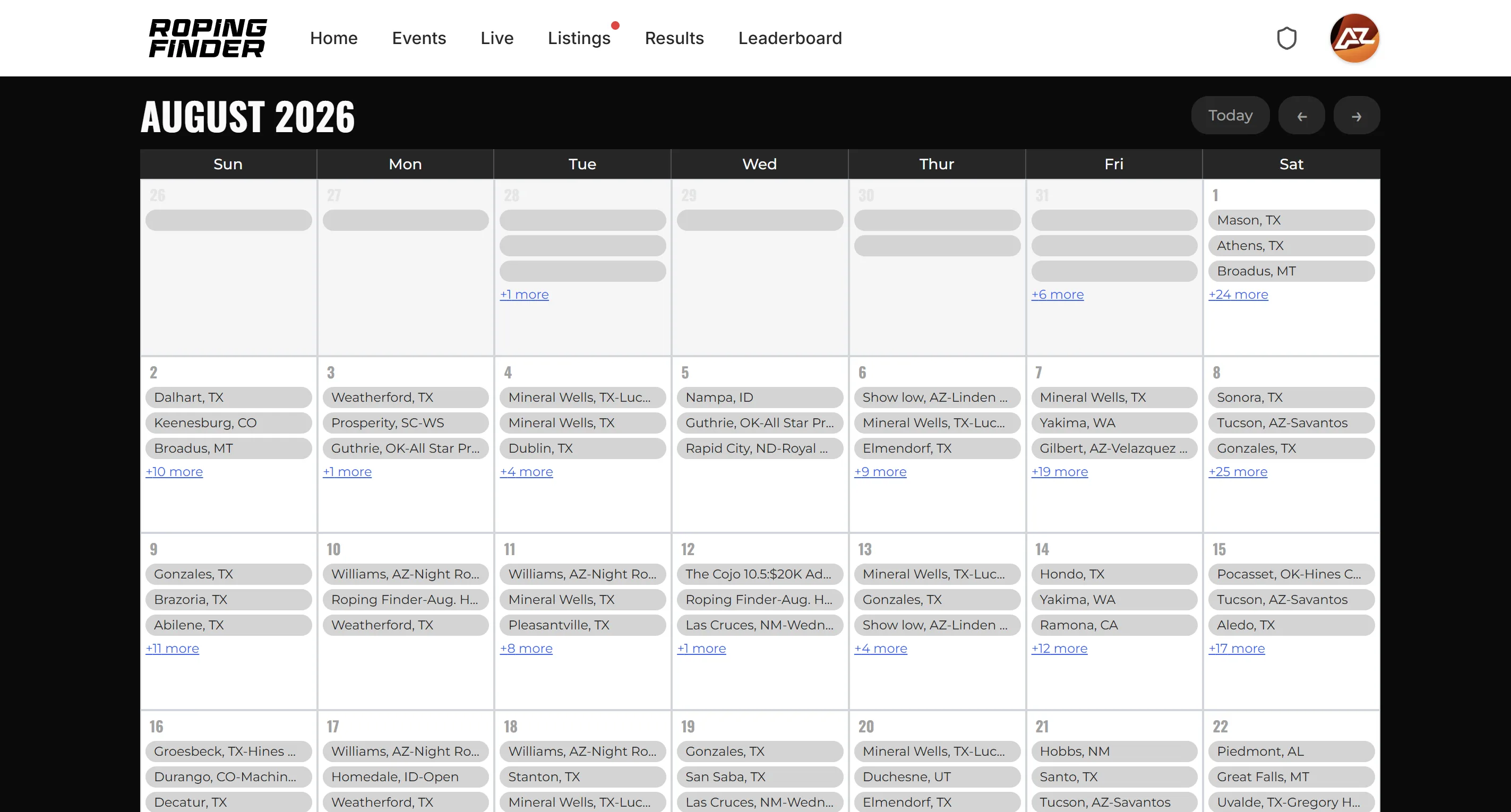Show the +17 more events on August 15
The image size is (1511, 812).
tap(1237, 649)
